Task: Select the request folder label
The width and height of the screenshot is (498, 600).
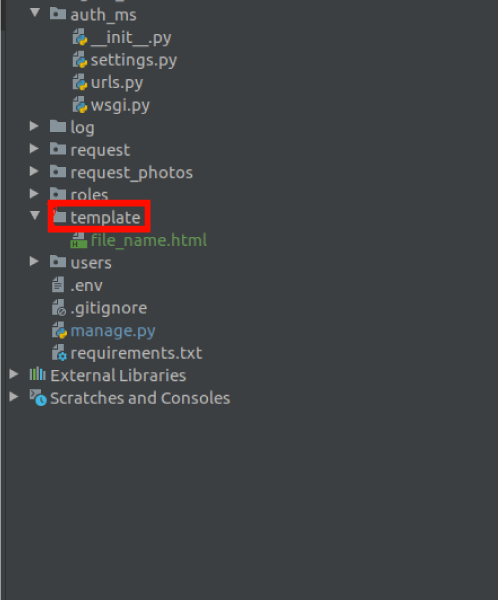Action: tap(100, 151)
